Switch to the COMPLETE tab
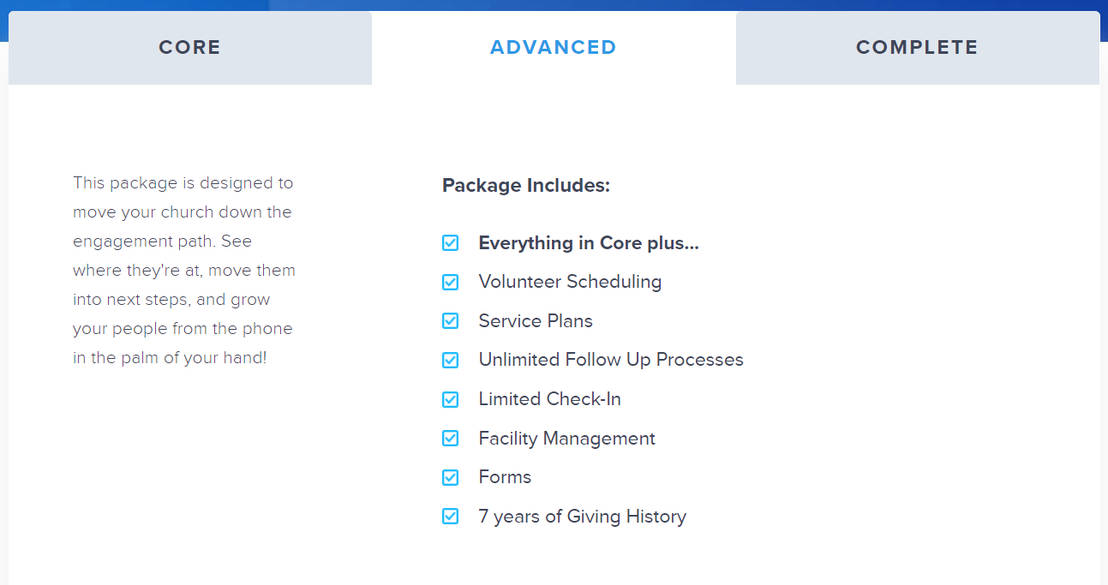Screen dimensions: 1108x585 click(x=916, y=47)
